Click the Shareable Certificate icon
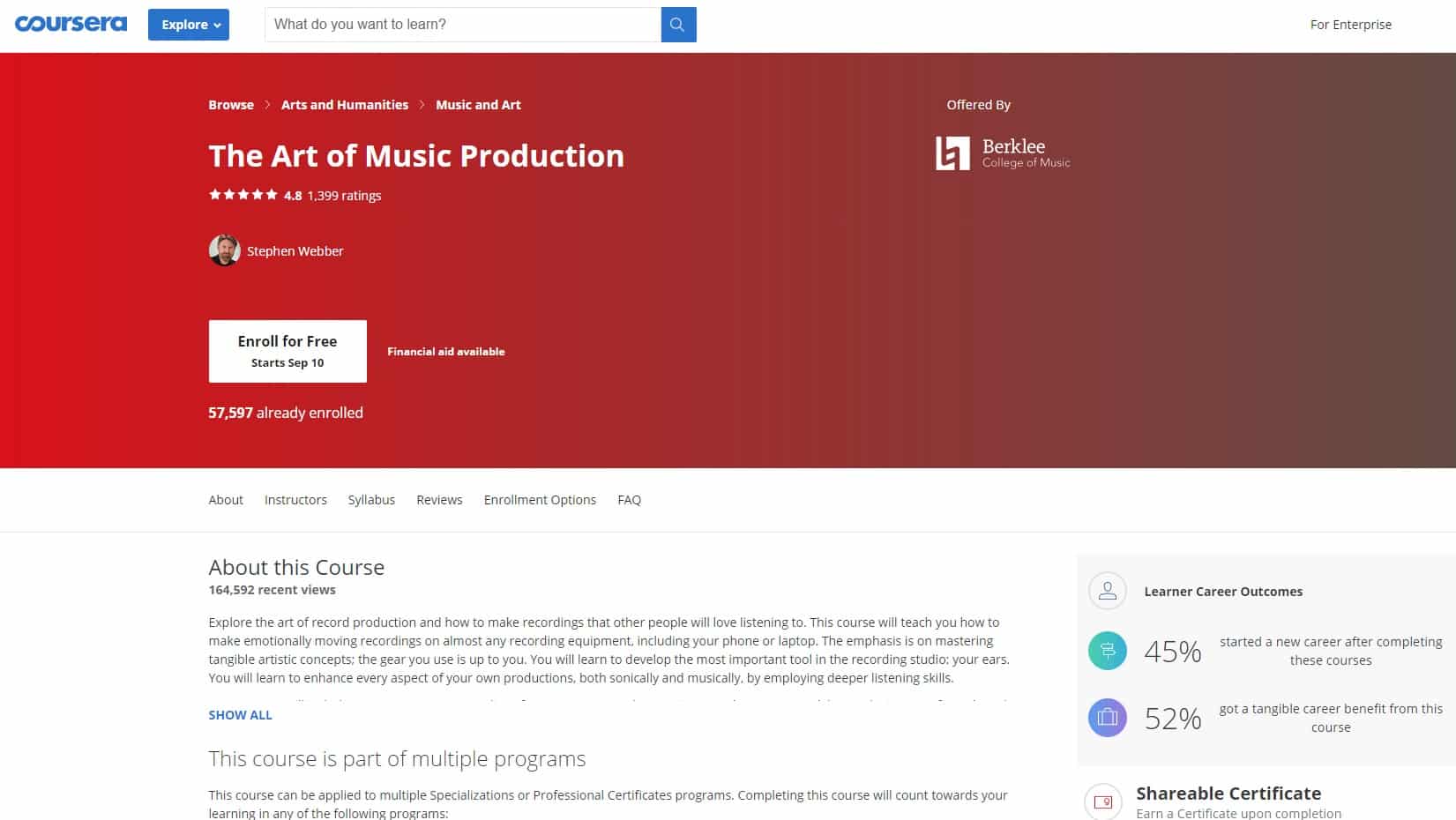This screenshot has width=1456, height=820. [1103, 801]
